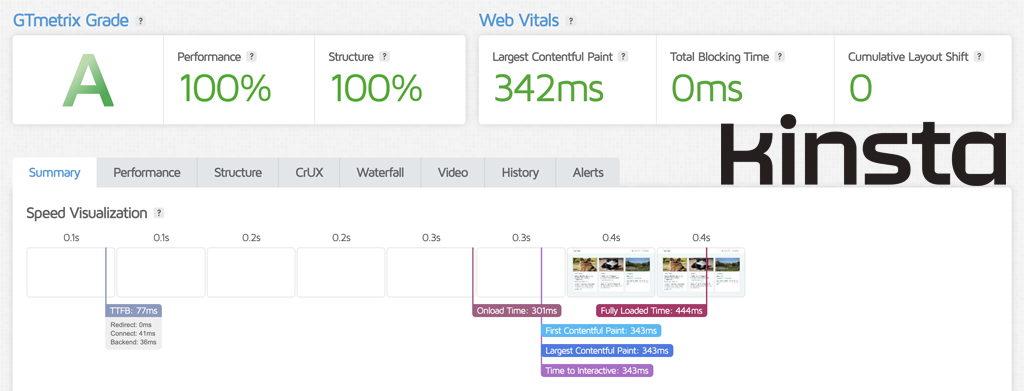Click the Largest Contentful Paint help icon
The image size is (1024, 391).
coord(624,57)
